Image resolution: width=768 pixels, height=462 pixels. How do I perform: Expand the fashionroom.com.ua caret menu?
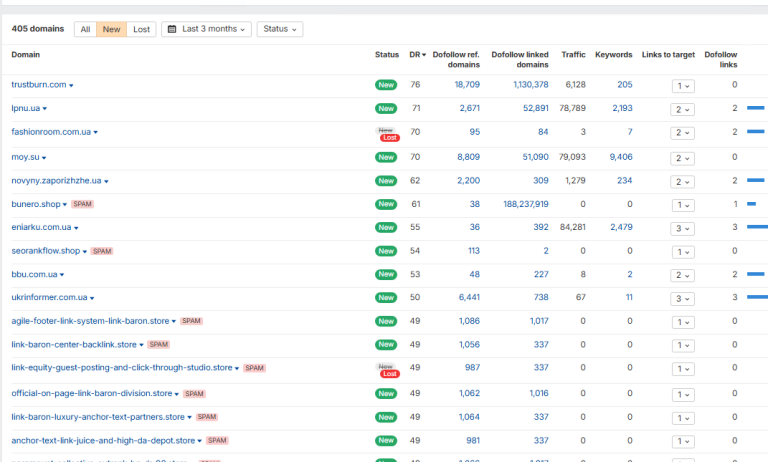[96, 132]
